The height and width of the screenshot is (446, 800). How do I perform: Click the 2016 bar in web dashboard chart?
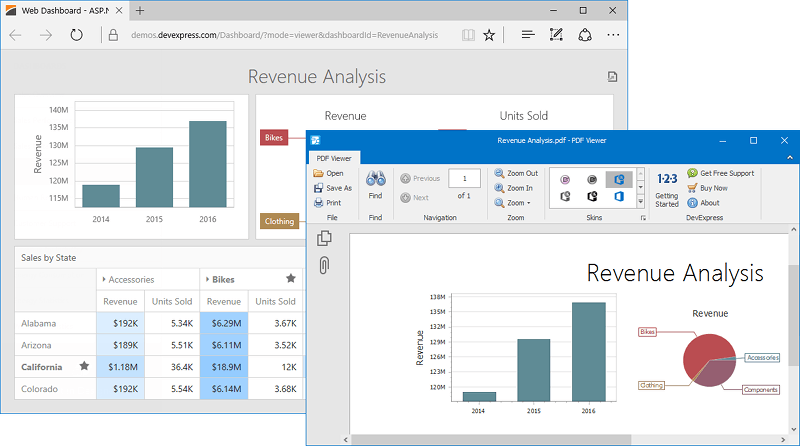208,164
